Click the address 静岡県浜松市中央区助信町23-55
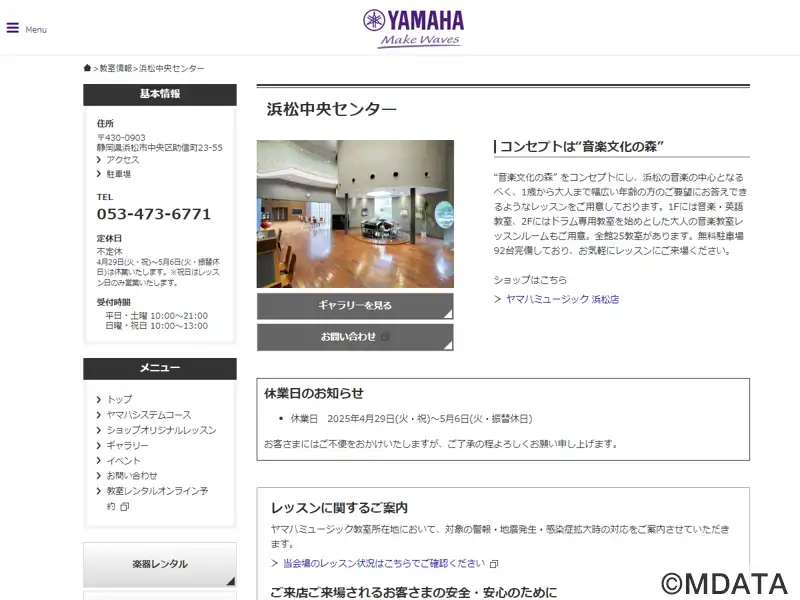The height and width of the screenshot is (600, 800). point(160,148)
